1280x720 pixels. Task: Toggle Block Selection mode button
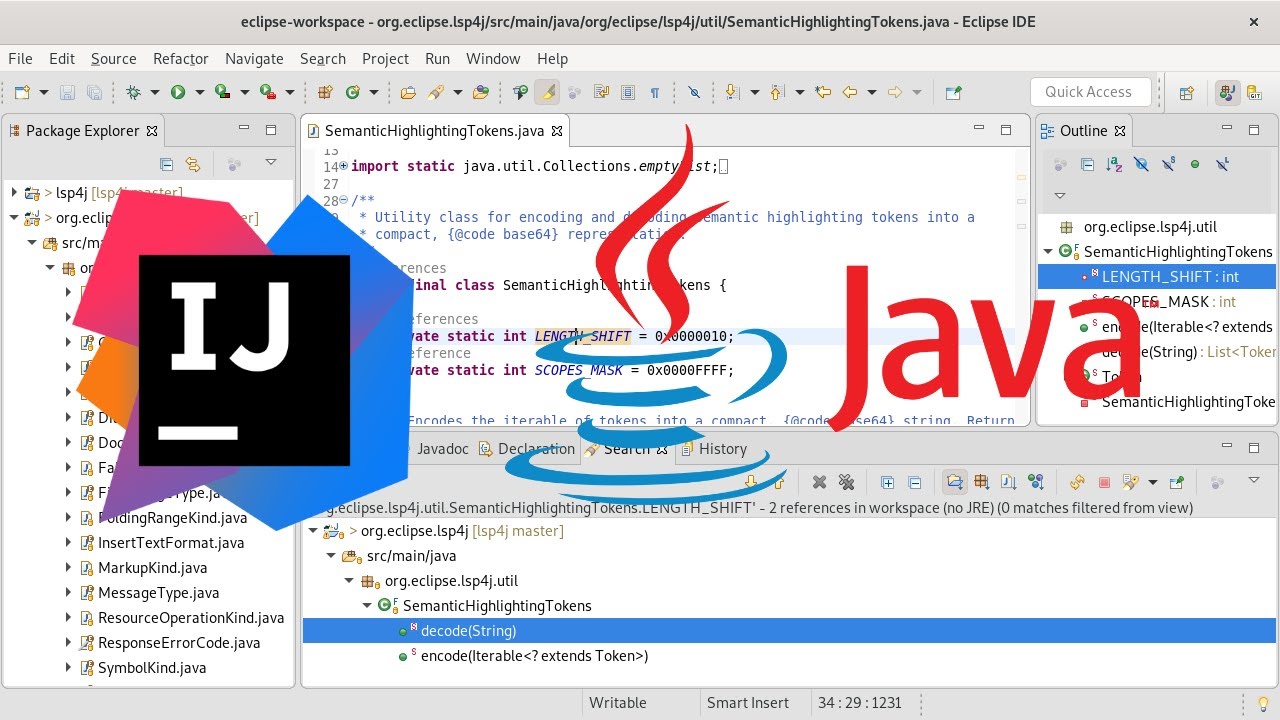point(628,92)
